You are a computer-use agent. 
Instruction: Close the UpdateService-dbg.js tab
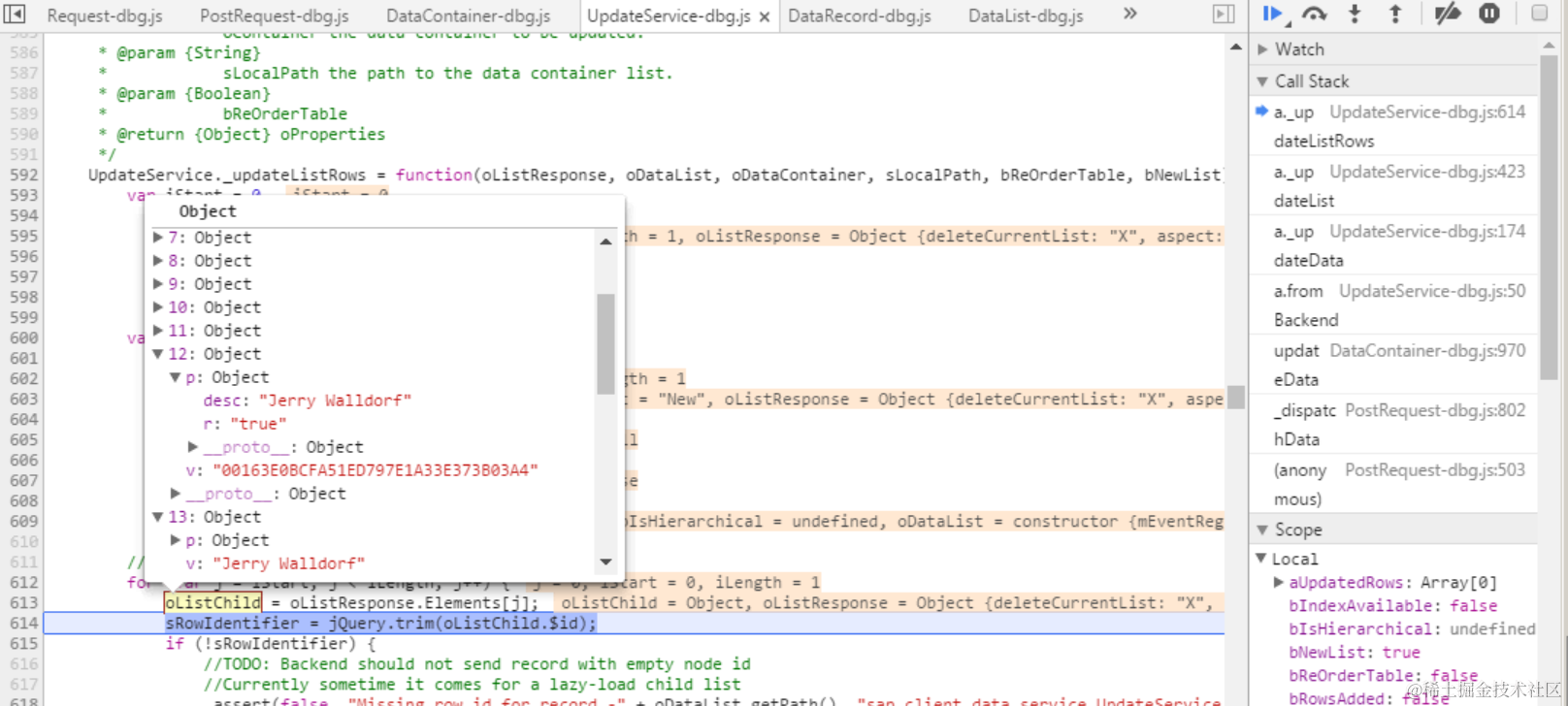(765, 16)
